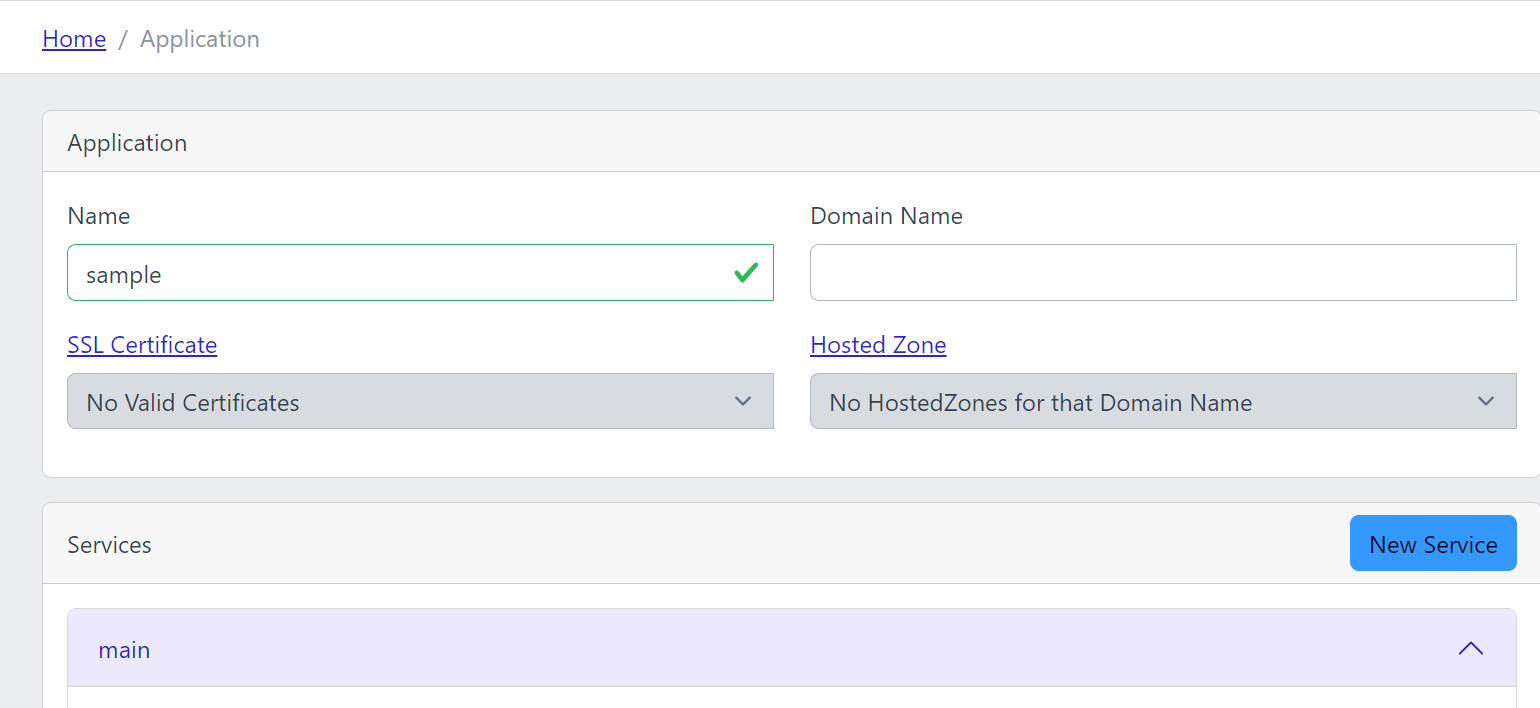Click inside the Domain Name input field
Viewport: 1540px width, 708px height.
tap(1162, 272)
